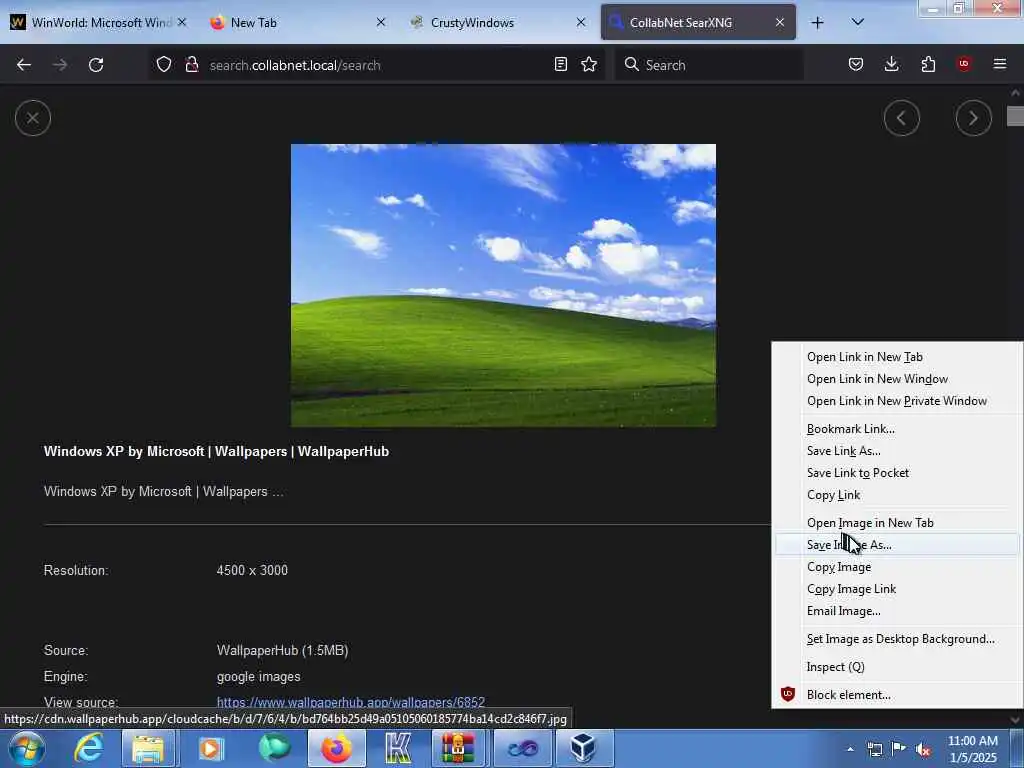The image size is (1024, 768).
Task: Open the WinRAR taskbar icon
Action: click(x=458, y=748)
